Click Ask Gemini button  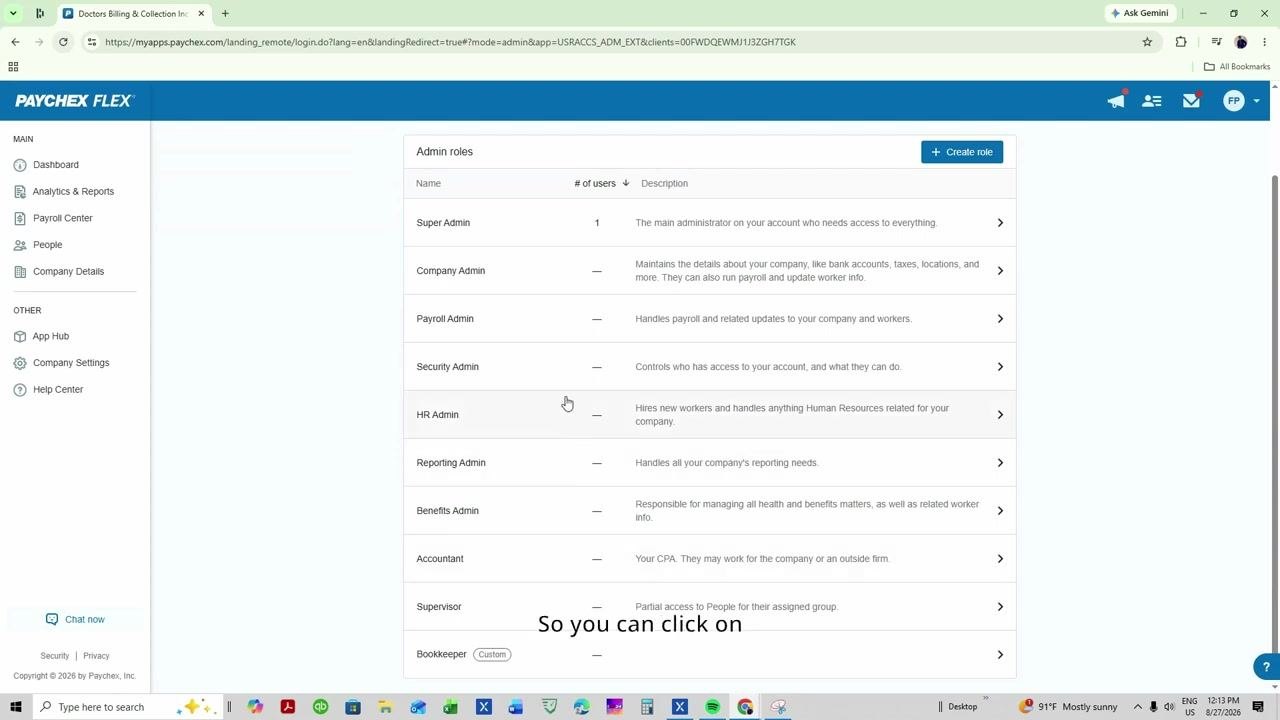click(x=1139, y=13)
